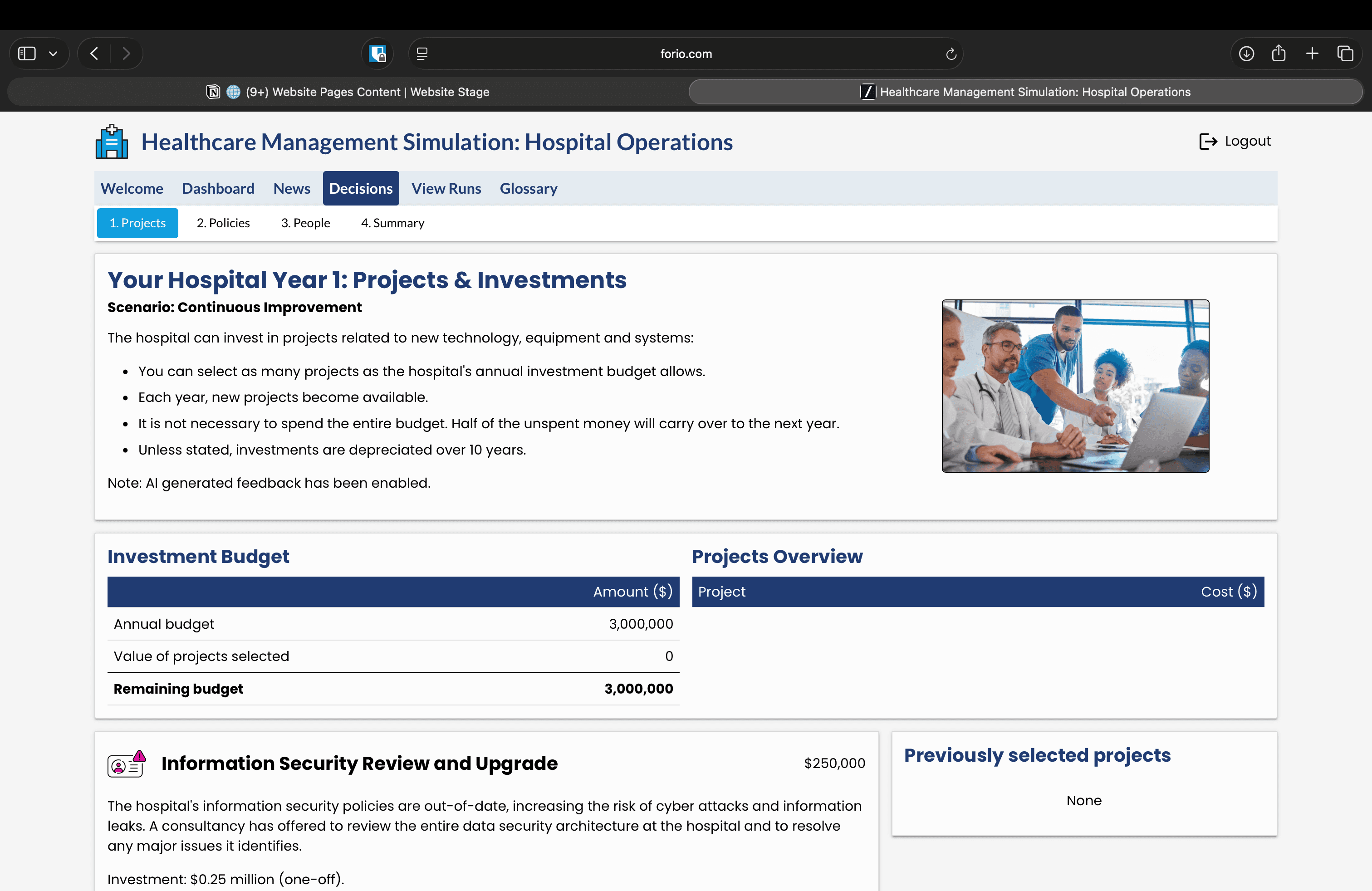Click the forio.com address bar
Viewport: 1372px width, 891px height.
click(686, 54)
